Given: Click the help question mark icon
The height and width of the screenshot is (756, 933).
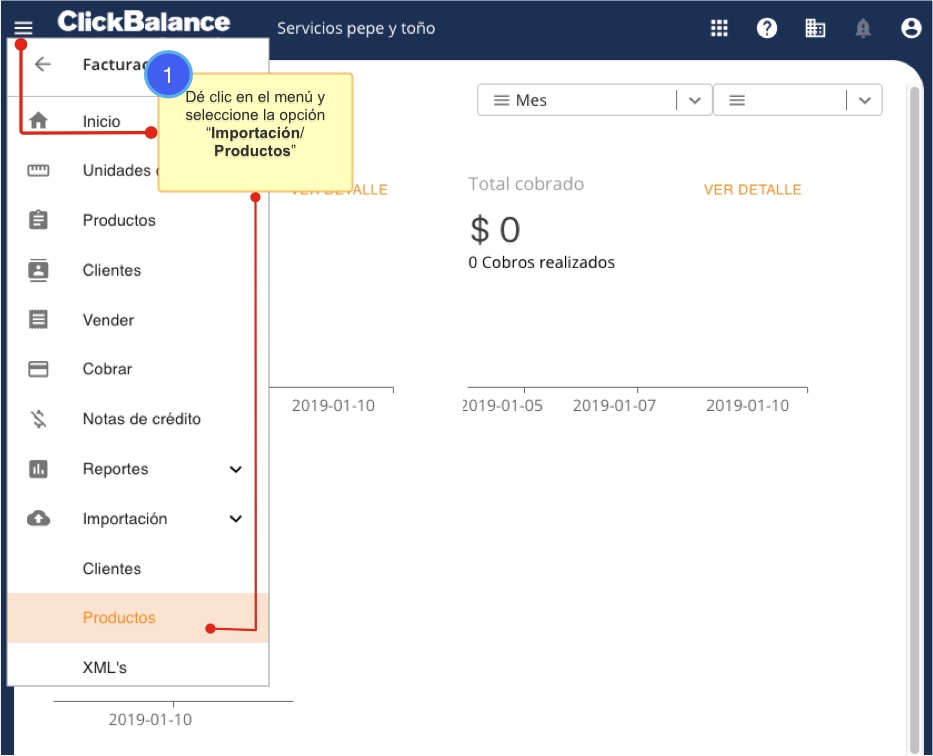Looking at the screenshot, I should click(x=767, y=29).
